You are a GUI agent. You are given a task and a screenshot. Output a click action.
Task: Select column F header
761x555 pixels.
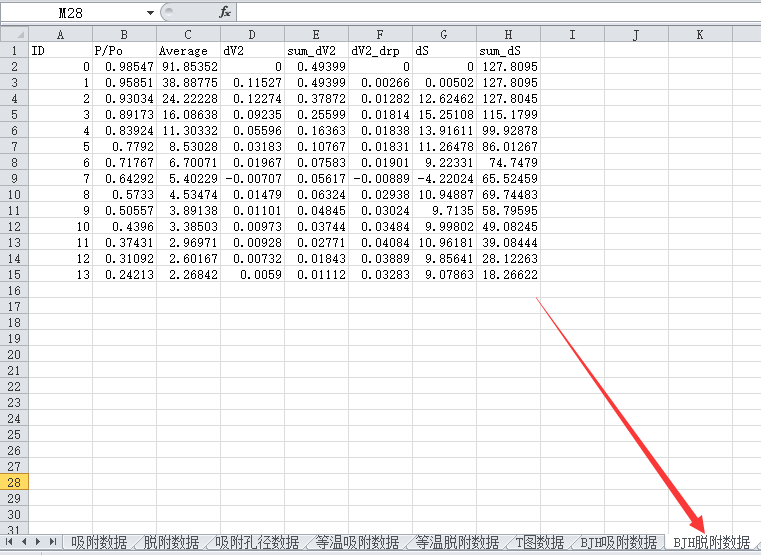(x=380, y=34)
